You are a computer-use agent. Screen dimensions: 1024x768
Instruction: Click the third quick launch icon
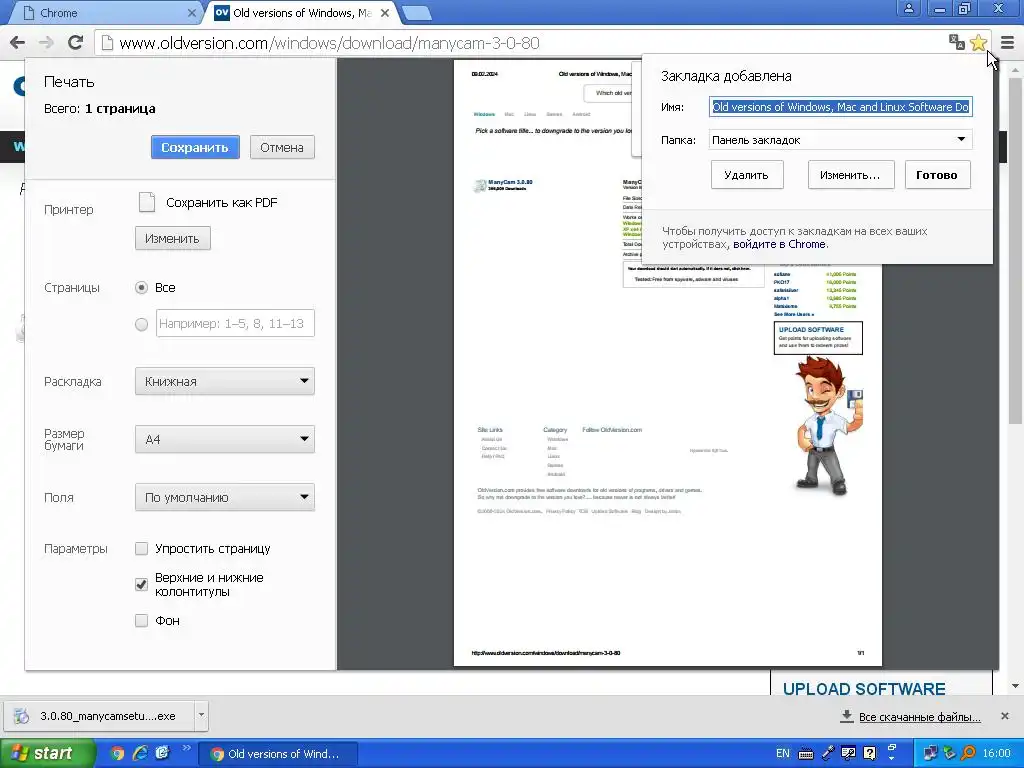click(x=162, y=753)
